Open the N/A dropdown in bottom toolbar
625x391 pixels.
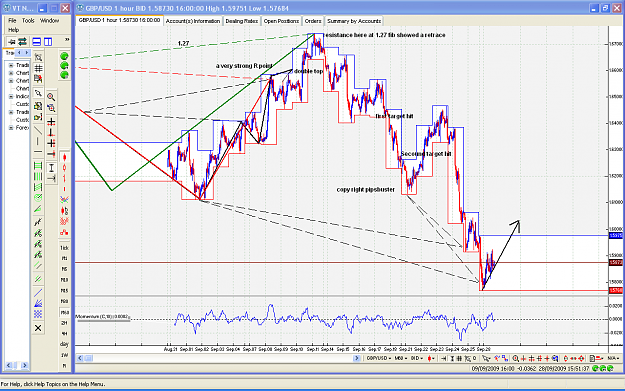point(613,358)
